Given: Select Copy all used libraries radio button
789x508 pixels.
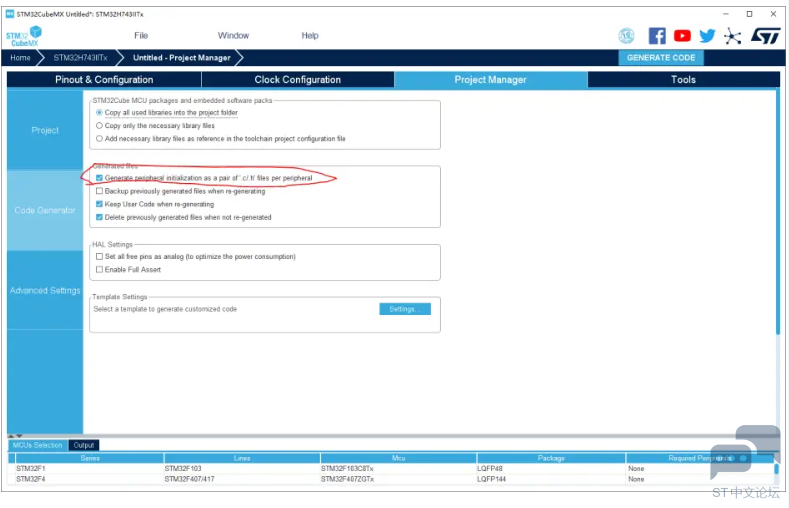Looking at the screenshot, I should pyautogui.click(x=99, y=113).
